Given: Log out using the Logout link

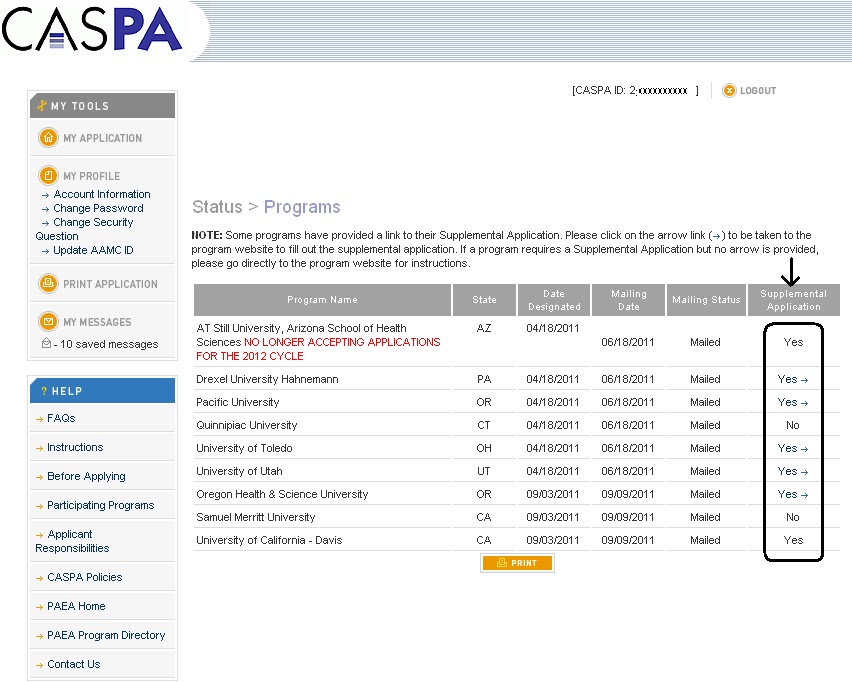Looking at the screenshot, I should coord(758,91).
